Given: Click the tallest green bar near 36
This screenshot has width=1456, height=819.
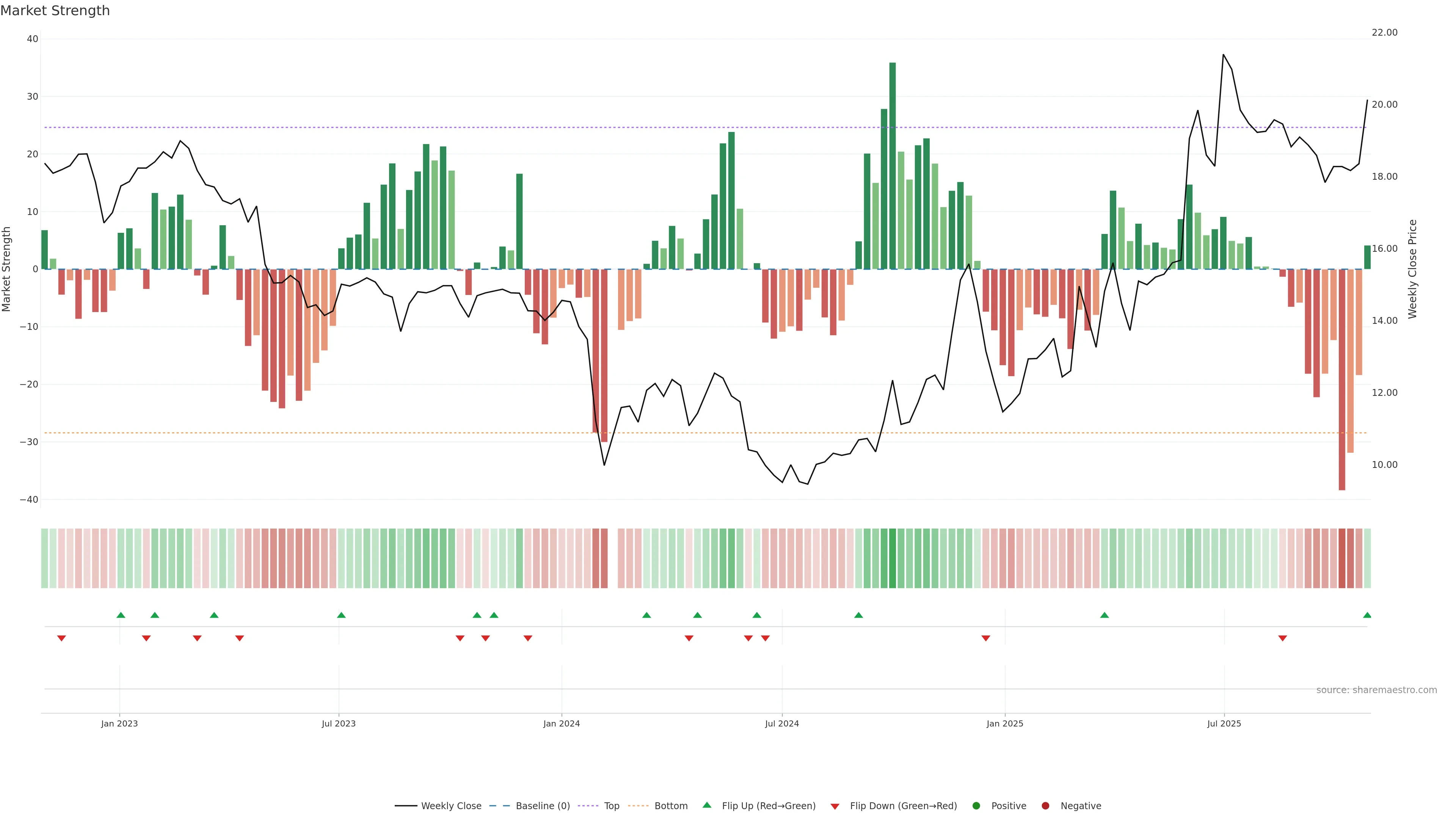Looking at the screenshot, I should click(893, 166).
